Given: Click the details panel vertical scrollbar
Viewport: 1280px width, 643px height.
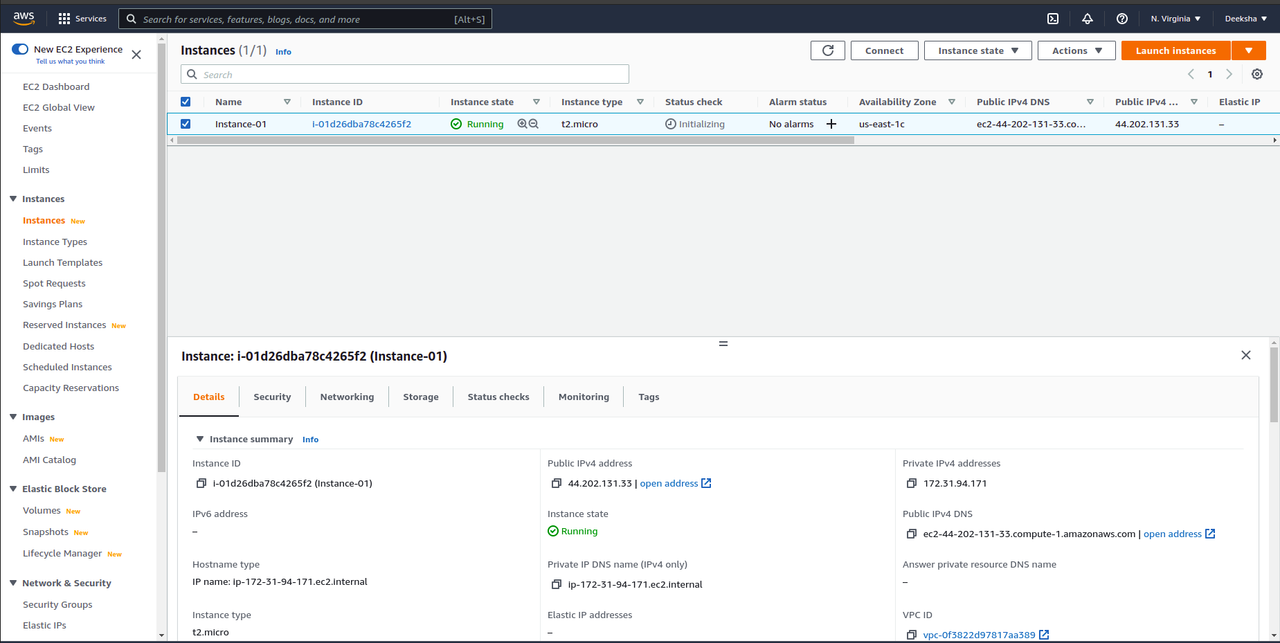Looking at the screenshot, I should coord(1274,385).
